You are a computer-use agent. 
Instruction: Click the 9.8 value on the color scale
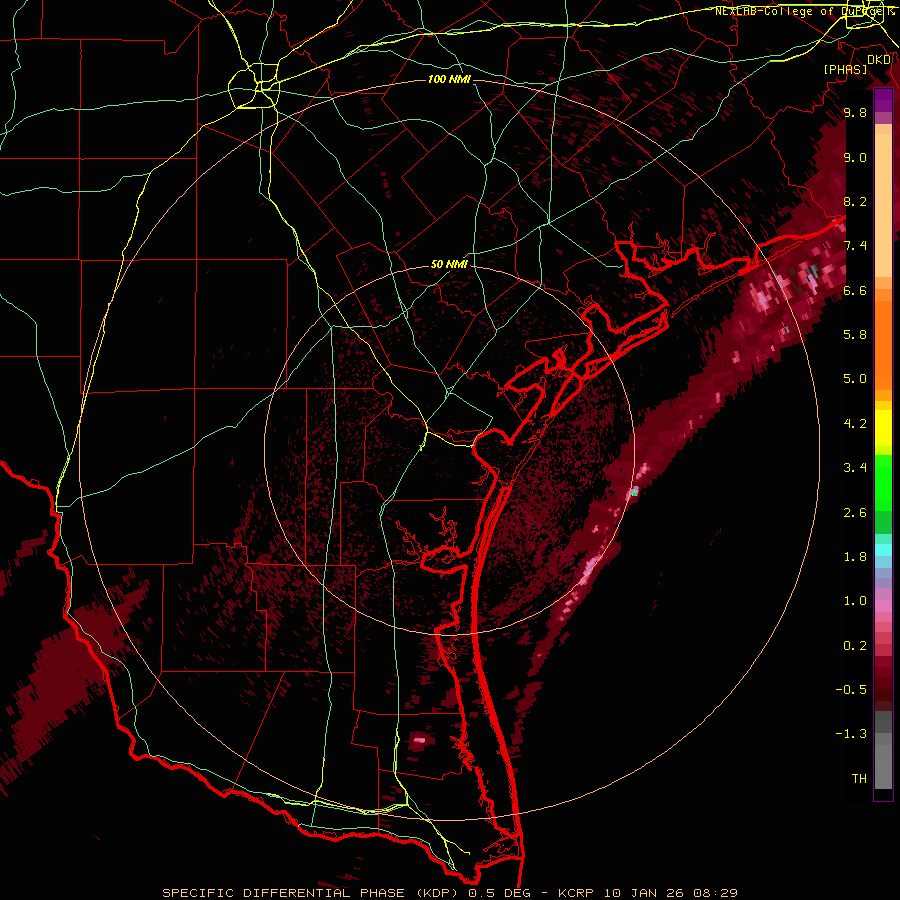855,112
